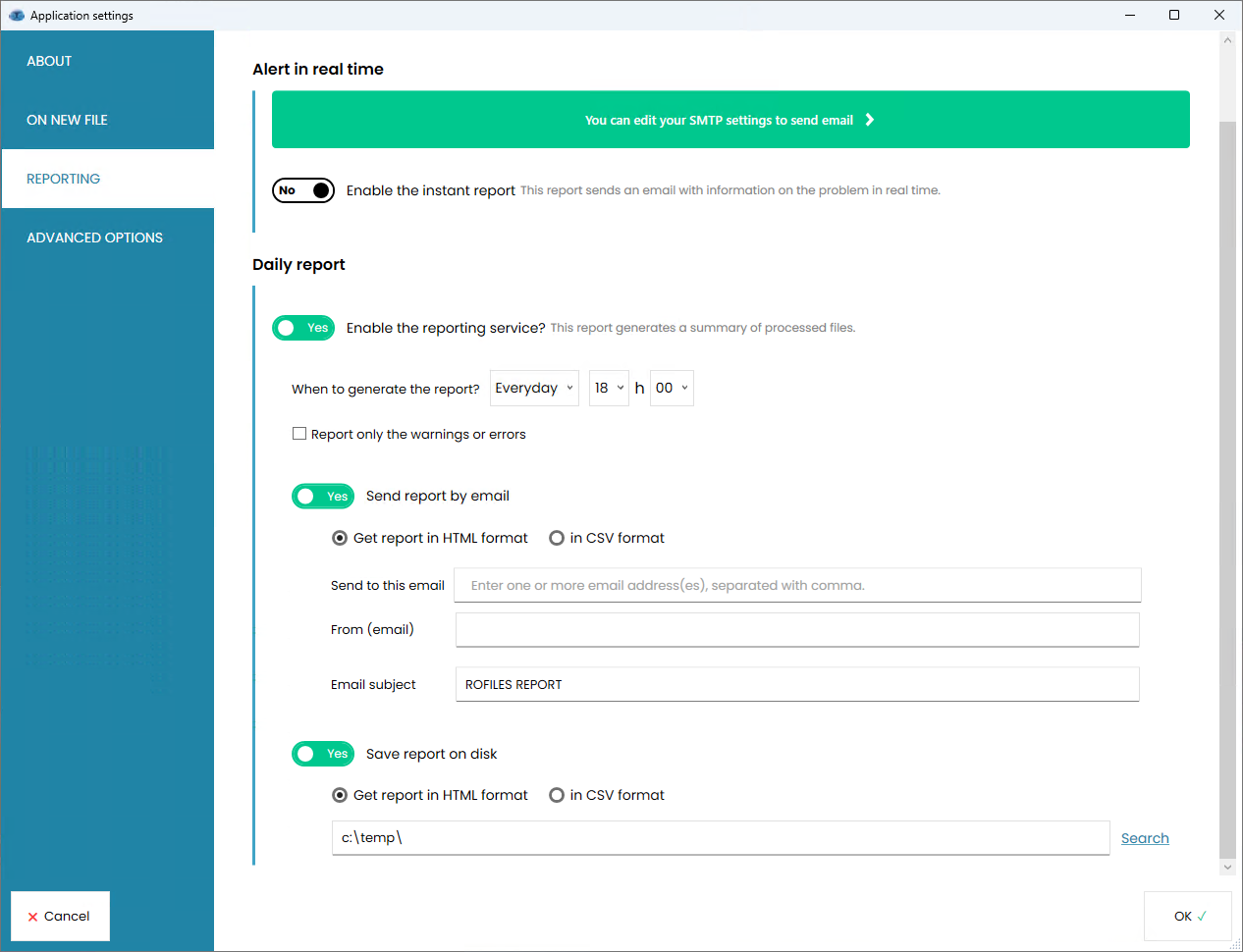Click 'When to generate the report?' label
The height and width of the screenshot is (952, 1243).
coord(386,389)
